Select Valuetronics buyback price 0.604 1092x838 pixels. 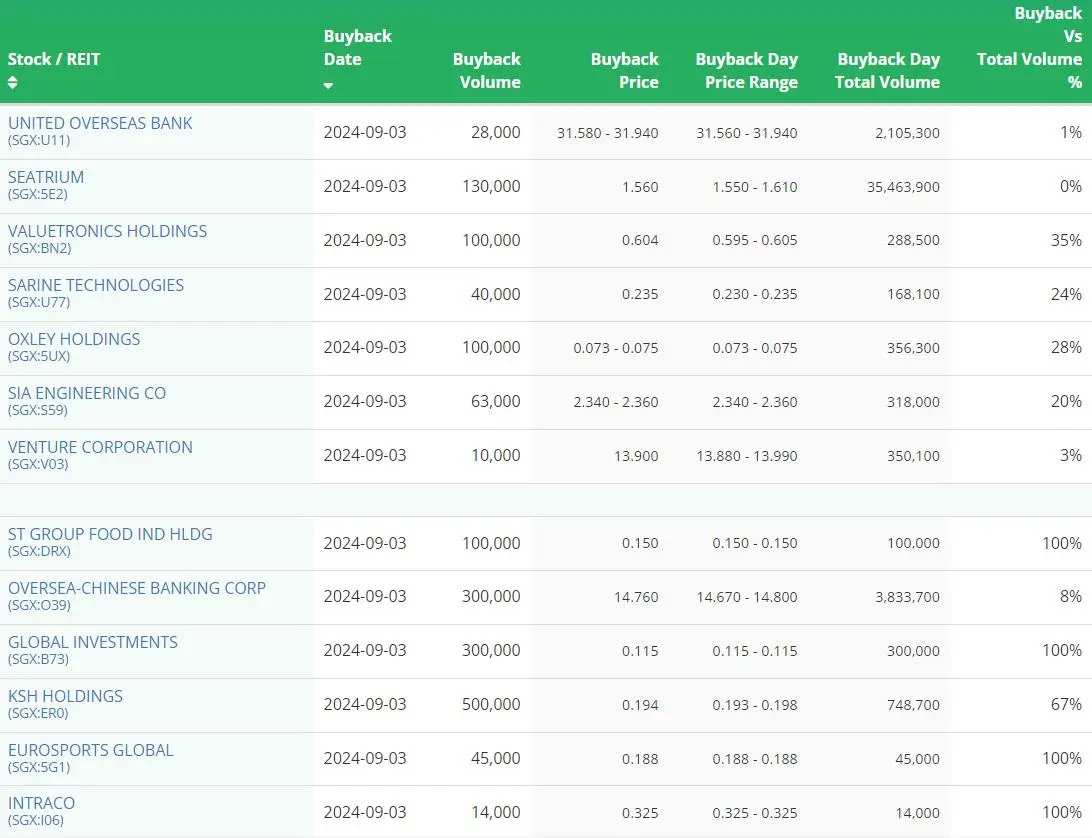pyautogui.click(x=640, y=240)
